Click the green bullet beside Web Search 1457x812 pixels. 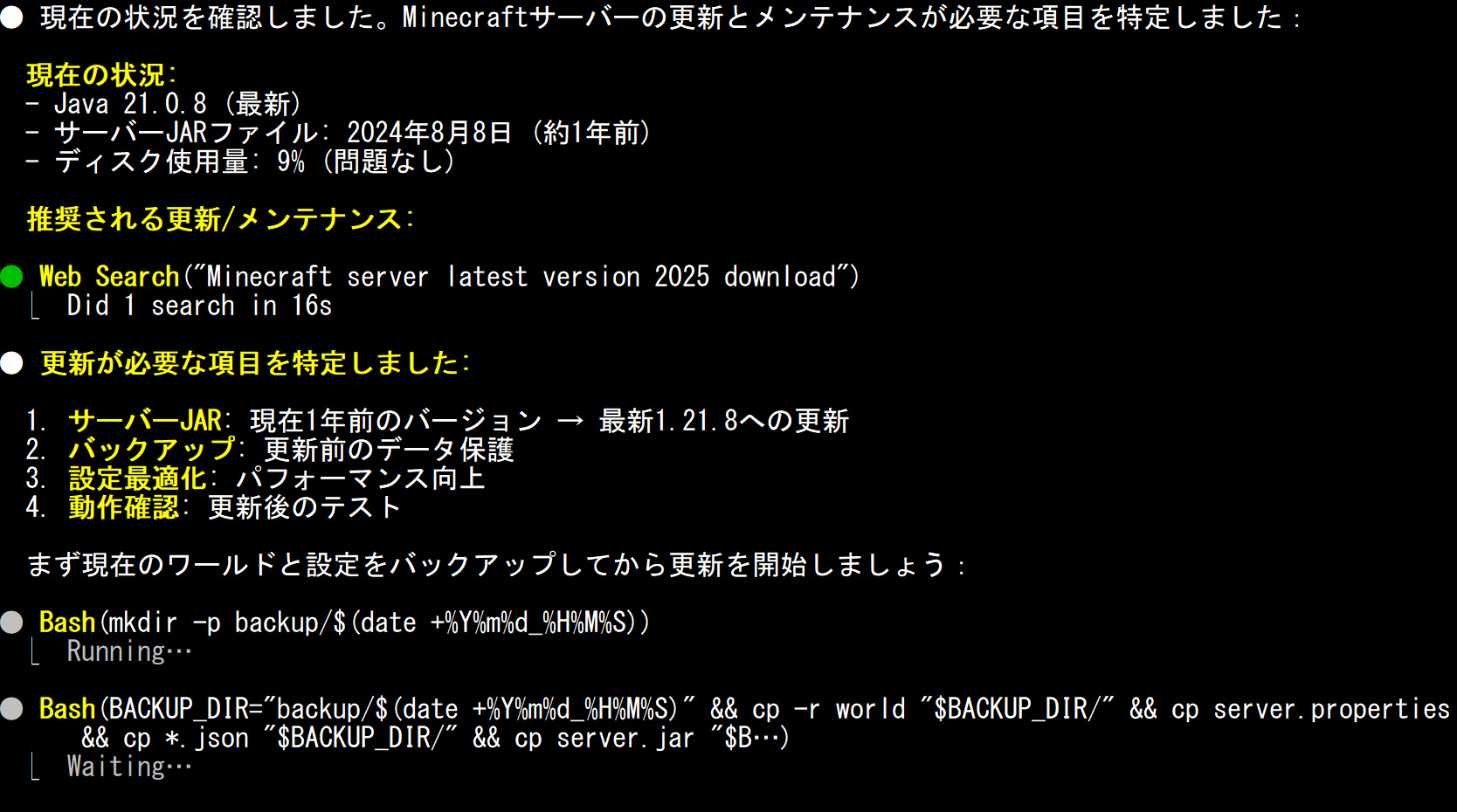click(12, 277)
